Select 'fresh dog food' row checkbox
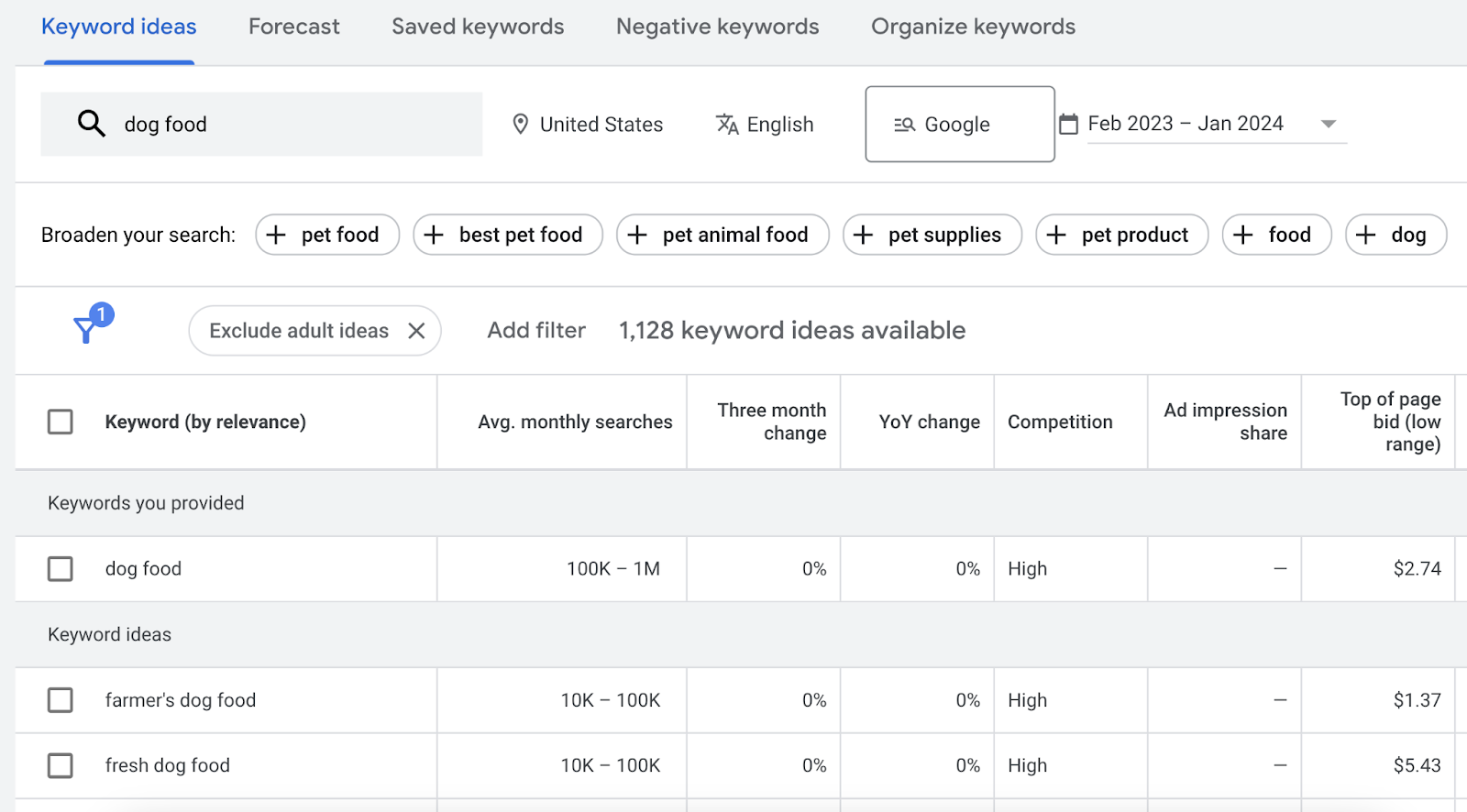The width and height of the screenshot is (1467, 812). coord(61,765)
